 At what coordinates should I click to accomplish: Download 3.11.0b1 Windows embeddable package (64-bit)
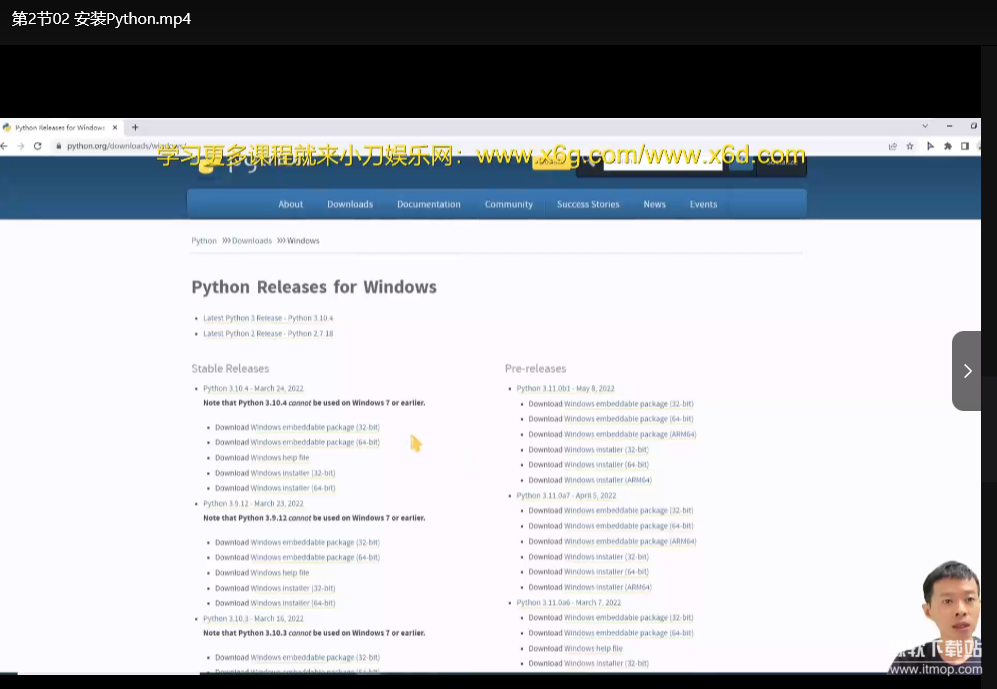pyautogui.click(x=628, y=419)
